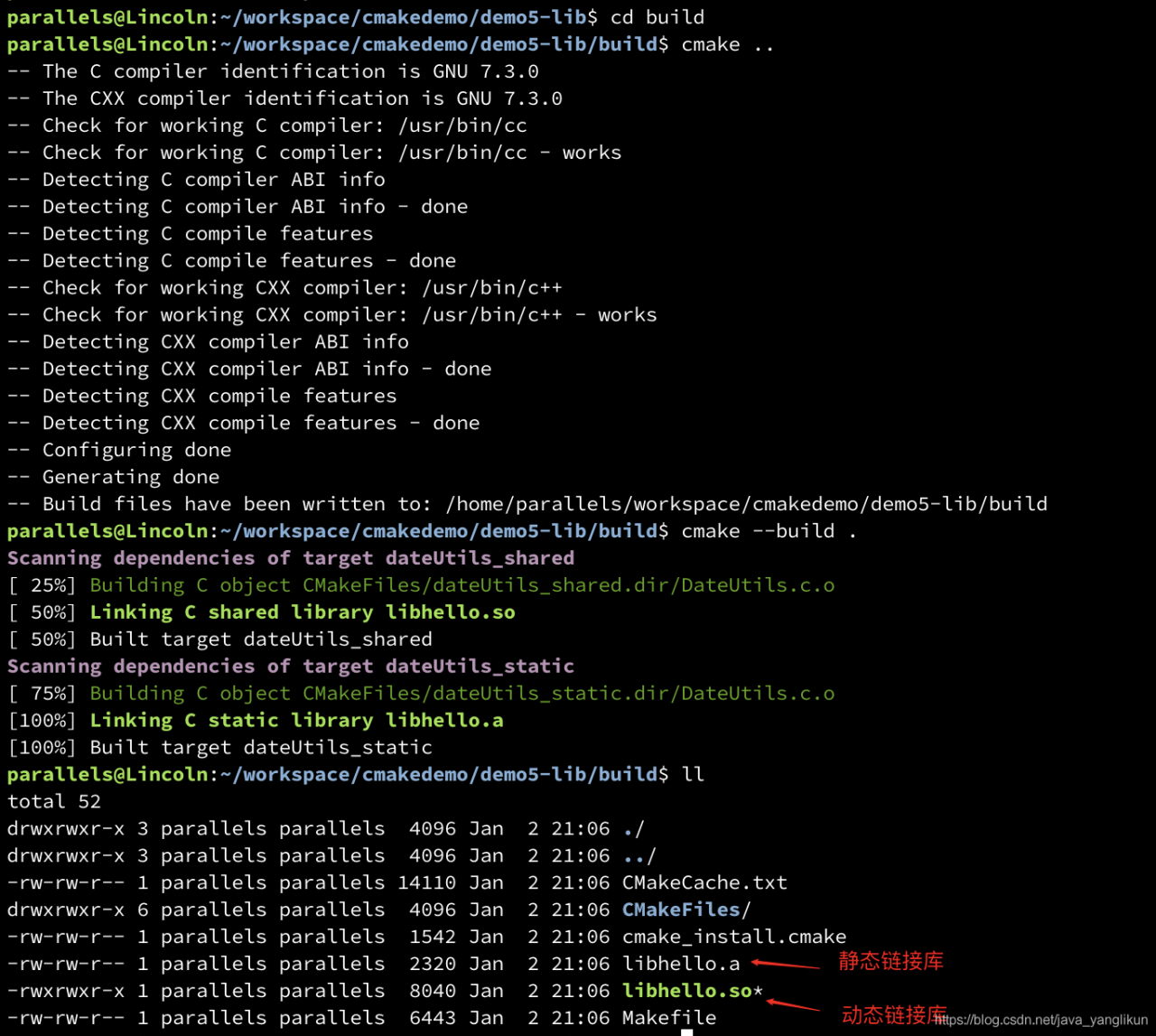Click the 'libhello.so*' file name in the listing

click(693, 992)
